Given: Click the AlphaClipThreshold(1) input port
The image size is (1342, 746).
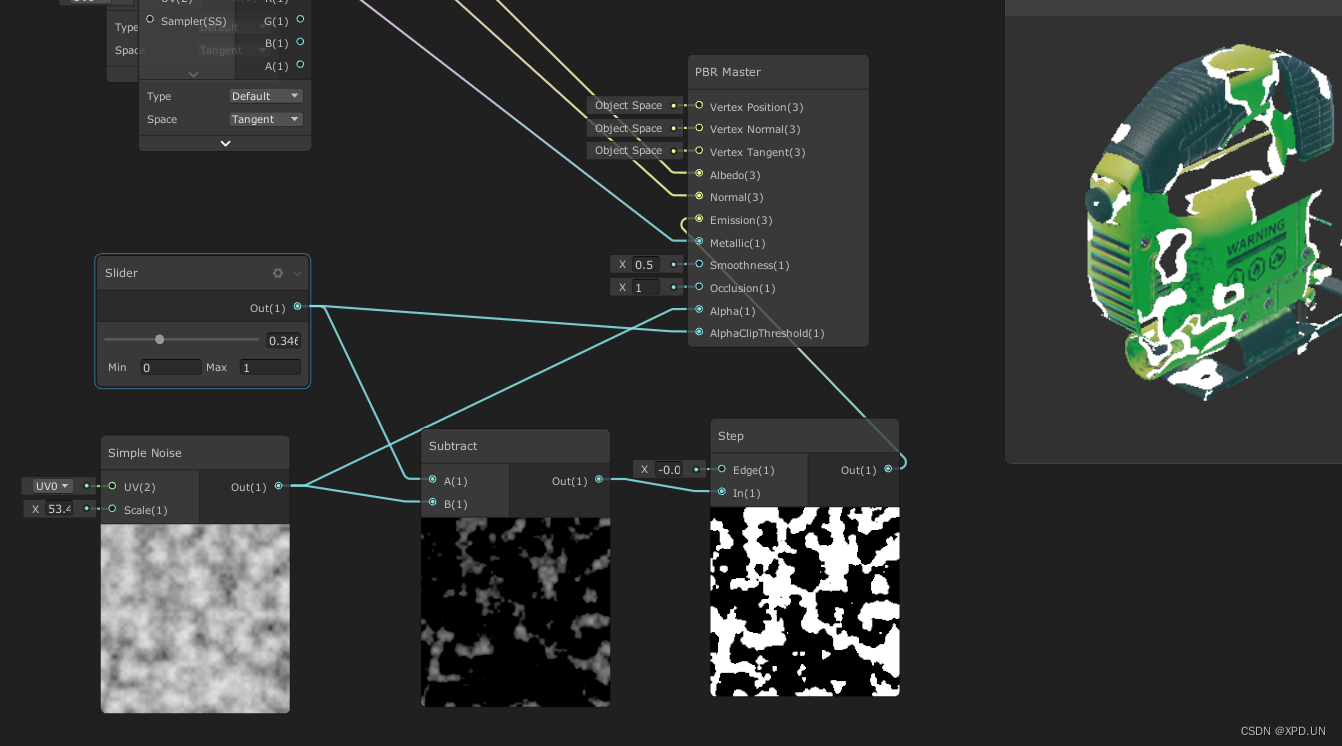Looking at the screenshot, I should (699, 332).
